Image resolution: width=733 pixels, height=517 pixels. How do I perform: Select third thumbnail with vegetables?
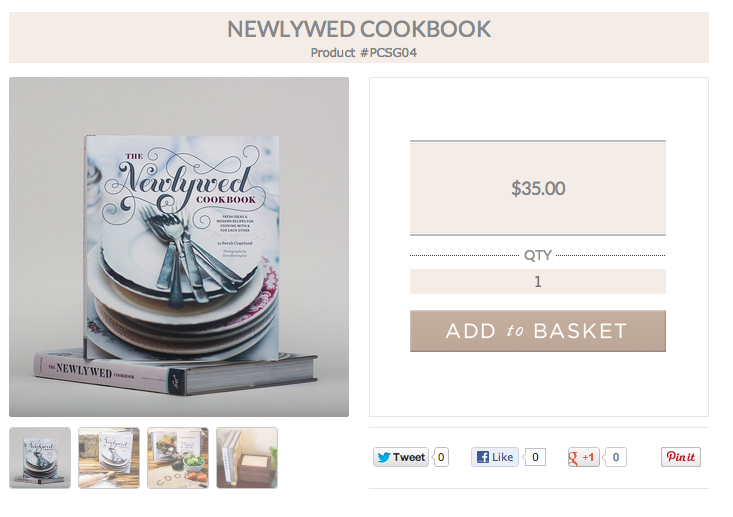click(178, 458)
